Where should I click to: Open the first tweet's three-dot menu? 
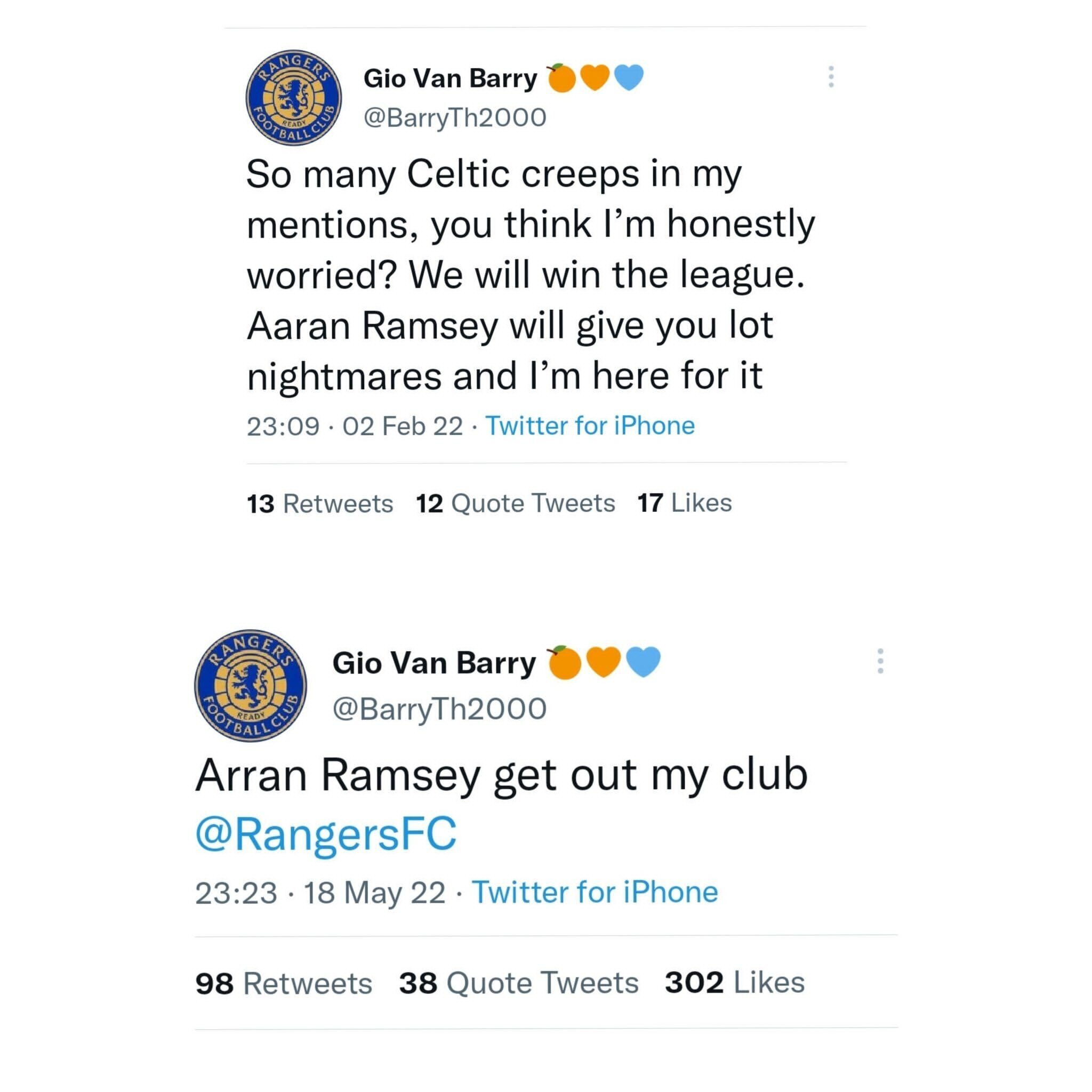point(831,77)
